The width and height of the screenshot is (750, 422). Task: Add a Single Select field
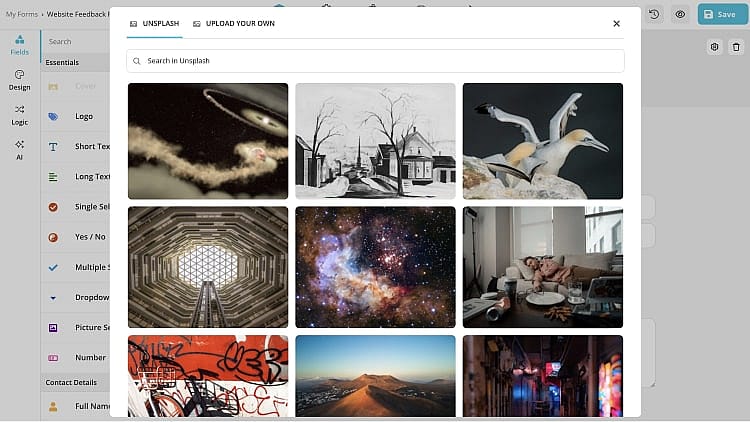[x=76, y=207]
